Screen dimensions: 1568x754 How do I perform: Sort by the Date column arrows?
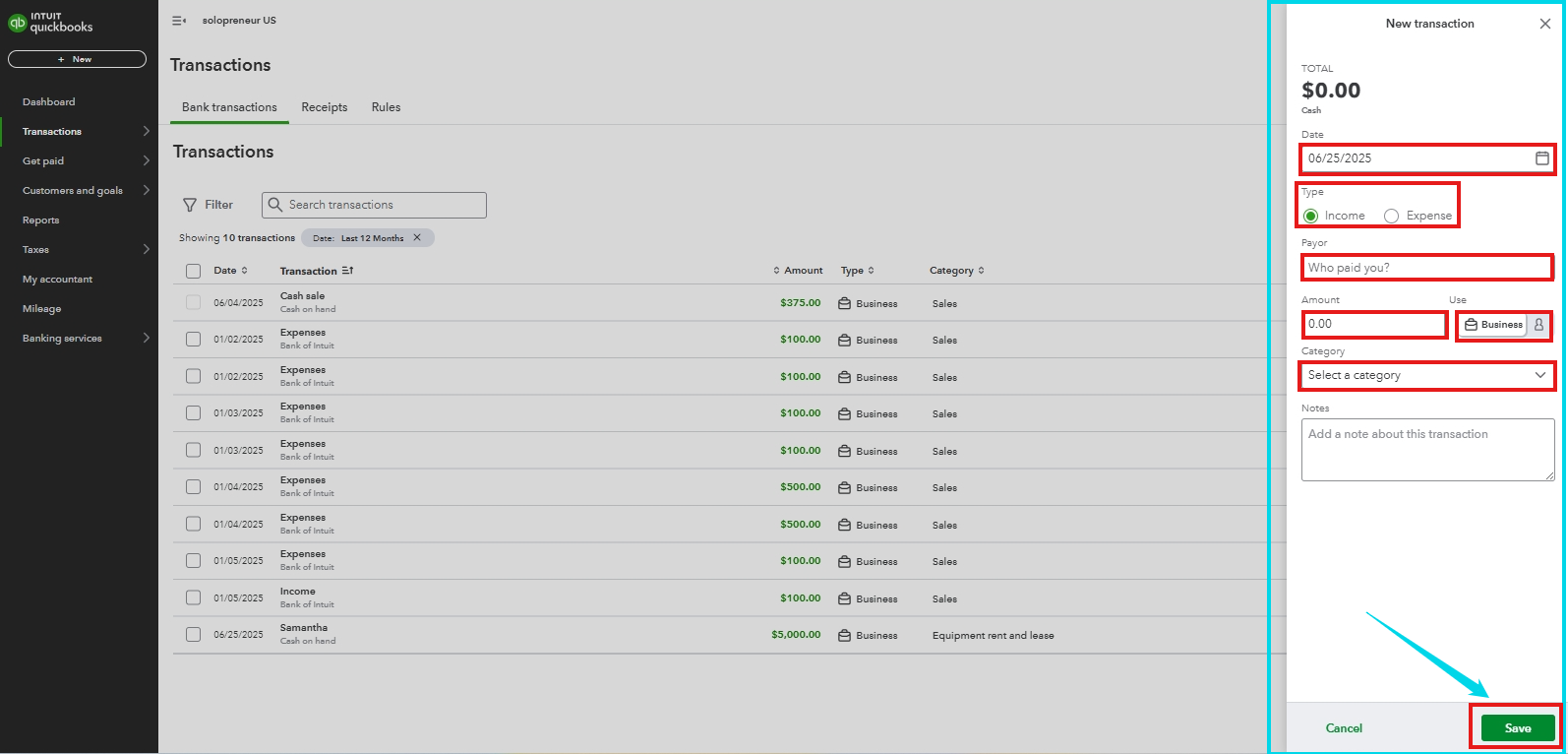(x=244, y=271)
